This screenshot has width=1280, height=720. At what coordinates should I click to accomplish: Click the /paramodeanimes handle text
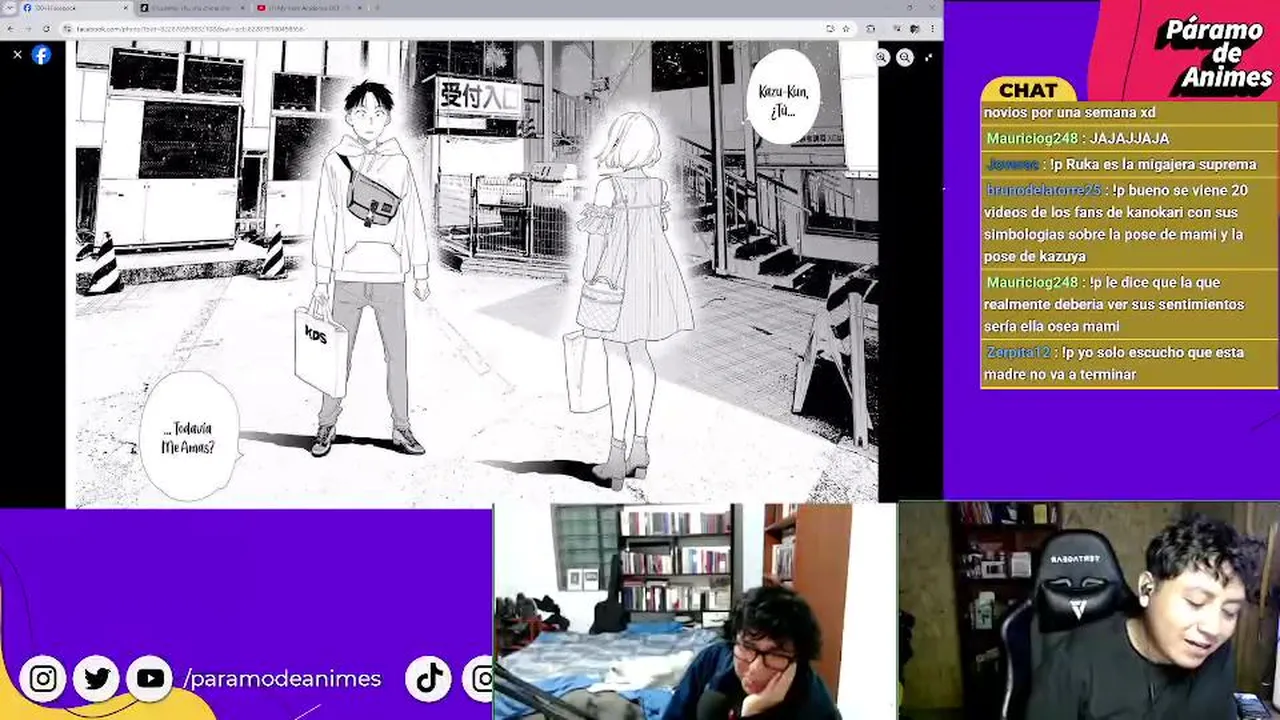(282, 679)
